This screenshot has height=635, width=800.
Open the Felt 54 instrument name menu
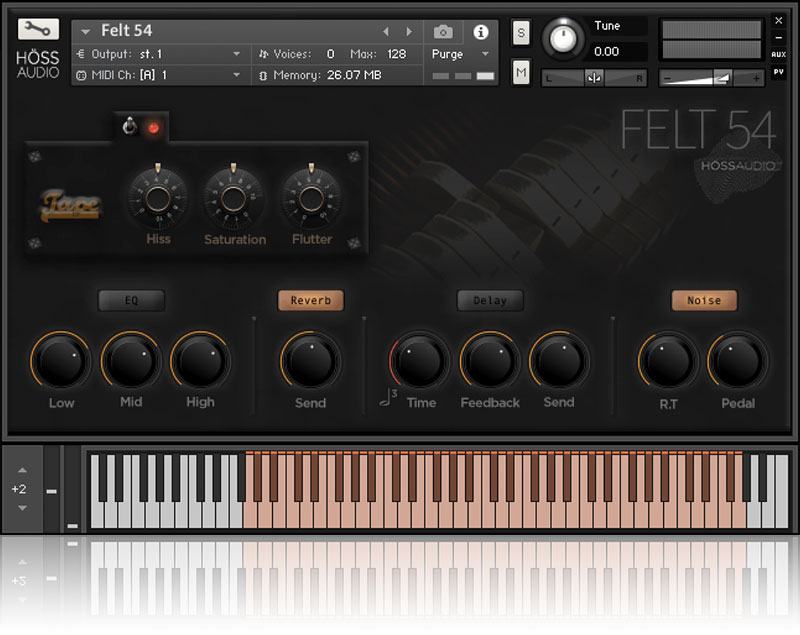(87, 32)
